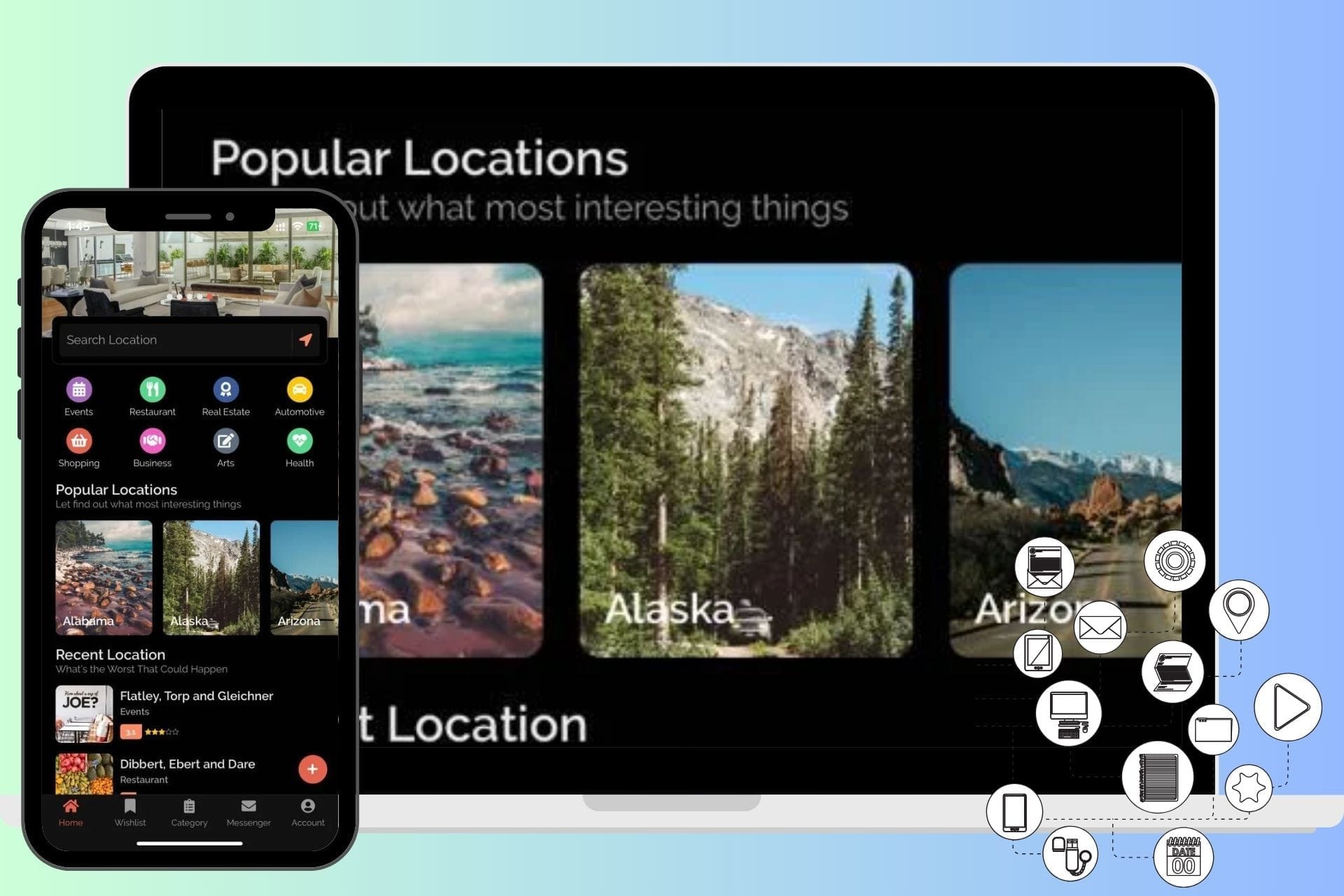Click the Dibbert restaurant food thumbnail

84,773
